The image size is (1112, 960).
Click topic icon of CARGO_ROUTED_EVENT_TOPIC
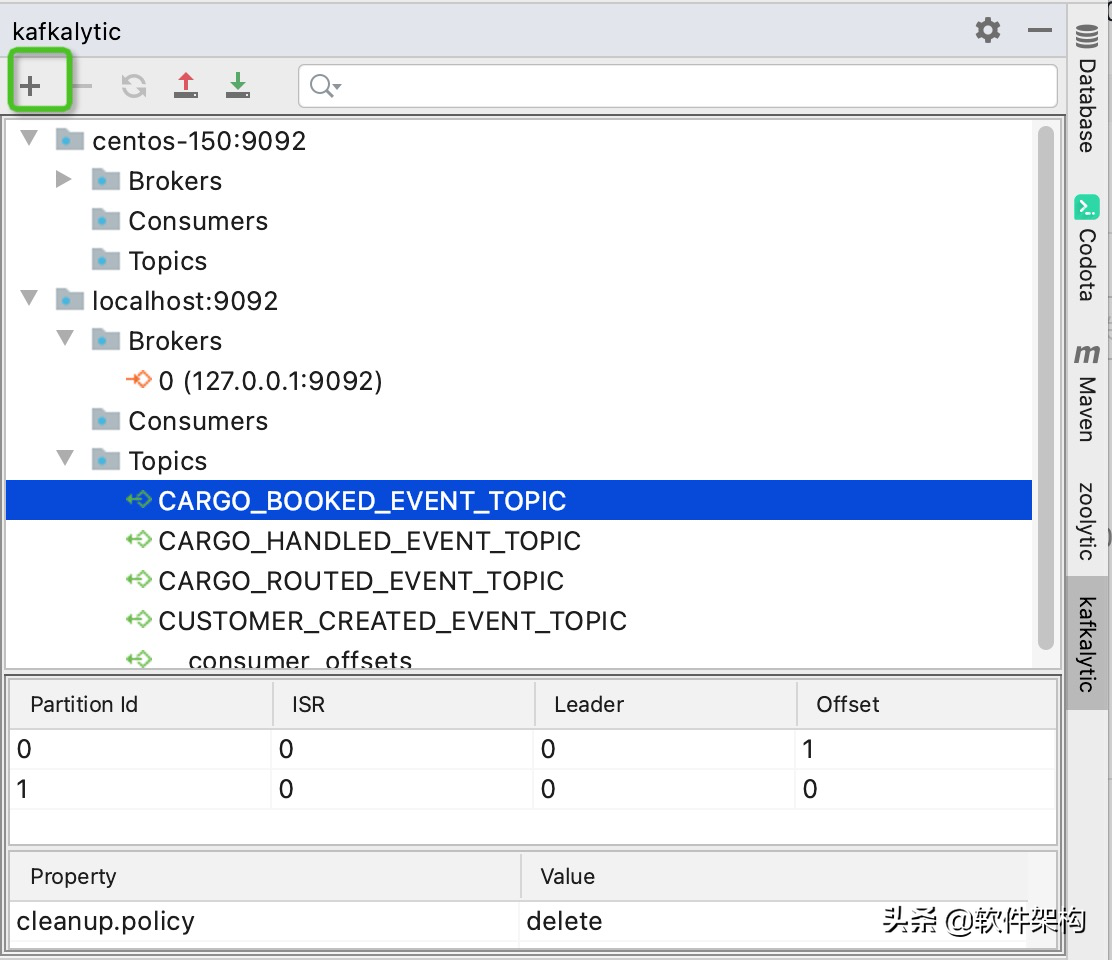(x=139, y=580)
